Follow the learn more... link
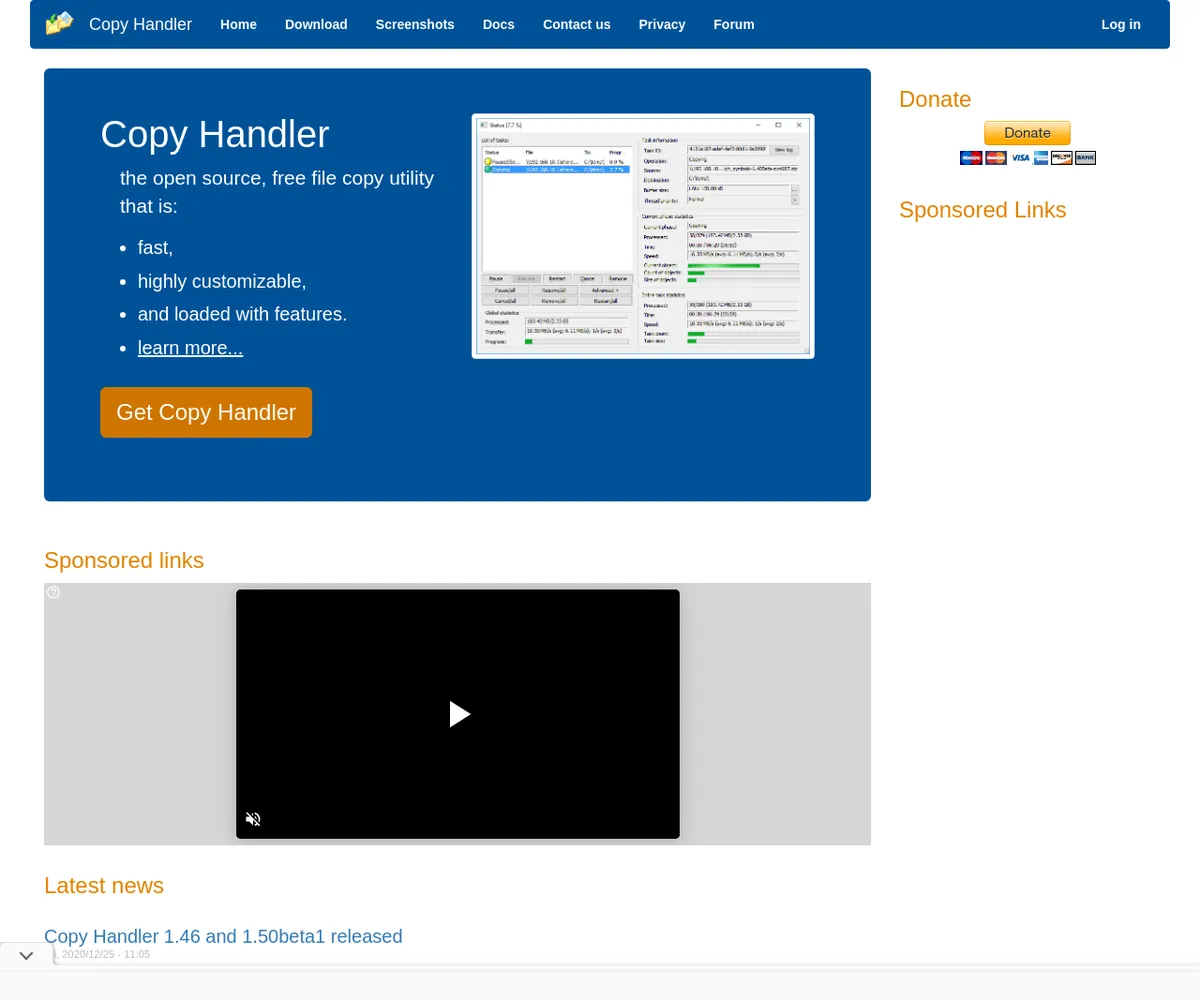Screen dimensions: 1200x1000 (190, 348)
